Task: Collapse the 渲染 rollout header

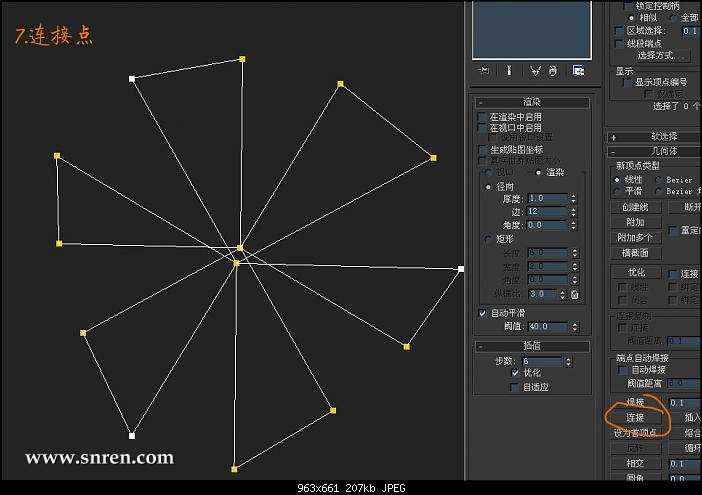Action: click(x=532, y=102)
